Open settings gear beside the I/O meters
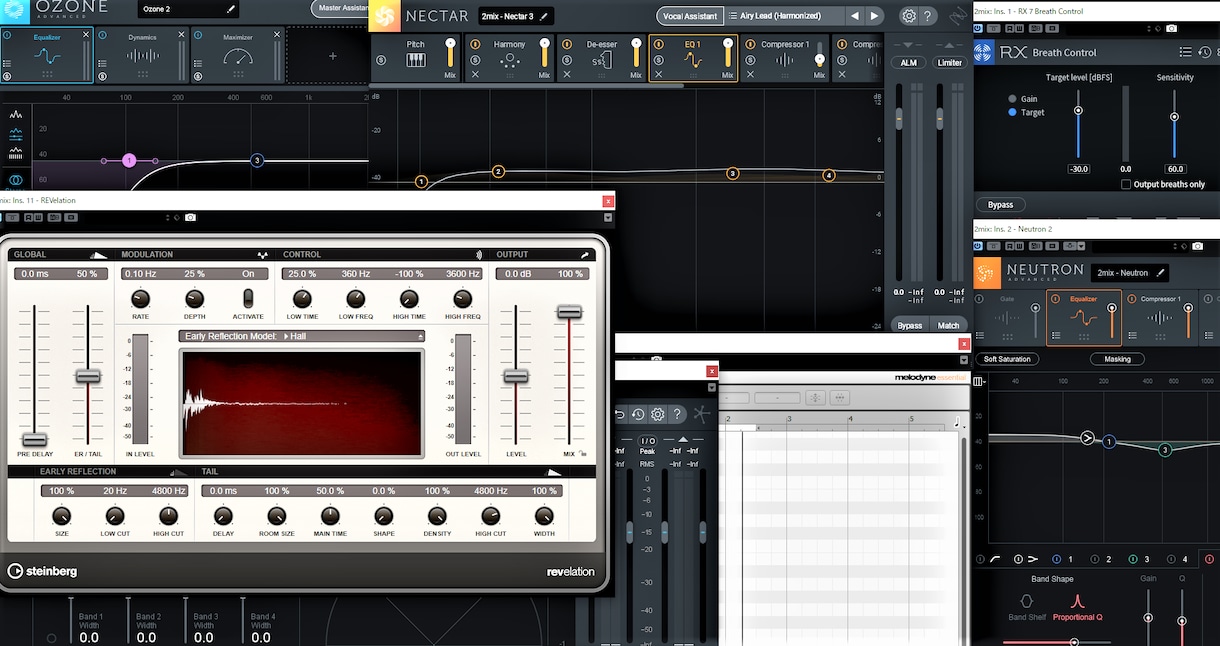Viewport: 1220px width, 646px height. [x=657, y=414]
